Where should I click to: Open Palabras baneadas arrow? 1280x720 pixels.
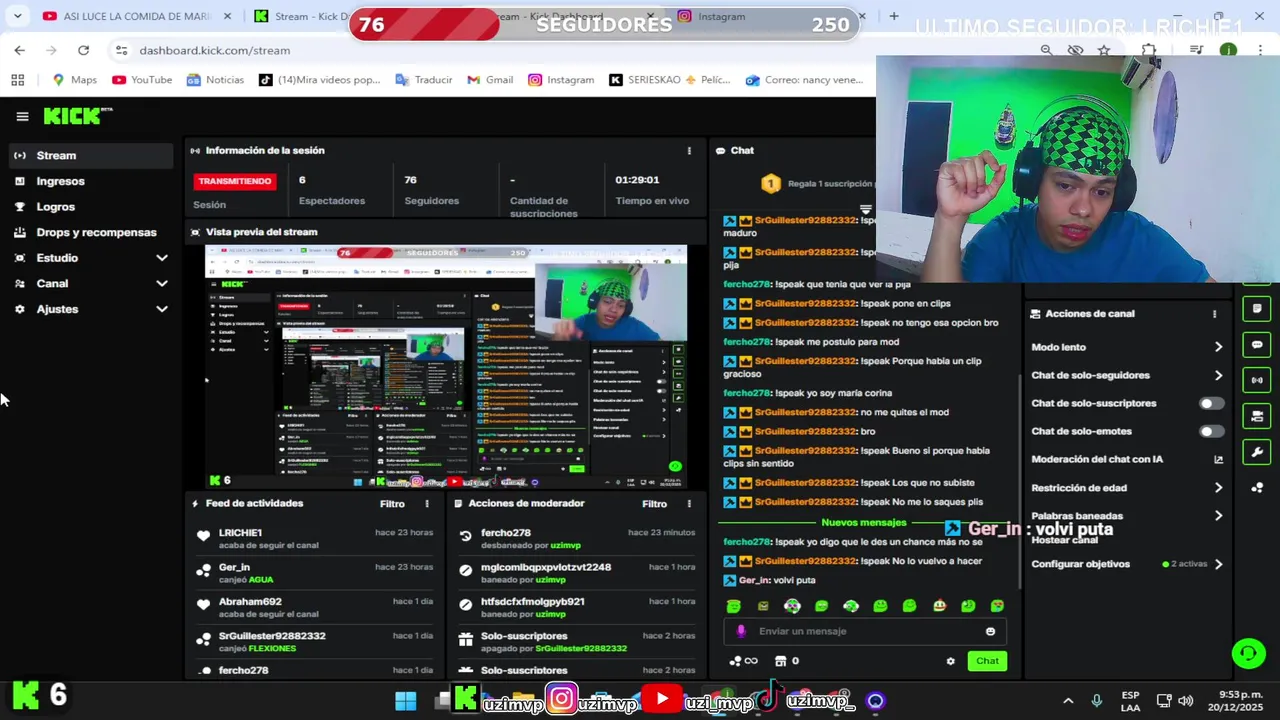[1218, 516]
